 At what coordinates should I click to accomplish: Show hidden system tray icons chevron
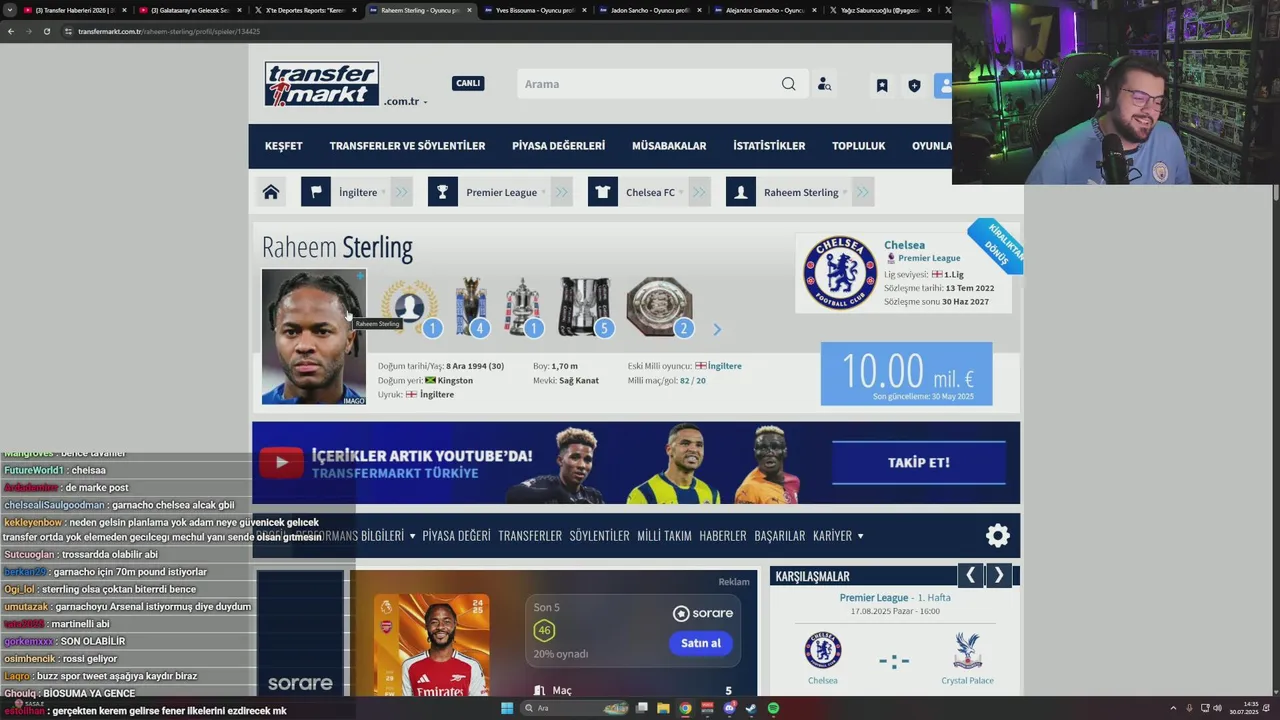point(1173,708)
